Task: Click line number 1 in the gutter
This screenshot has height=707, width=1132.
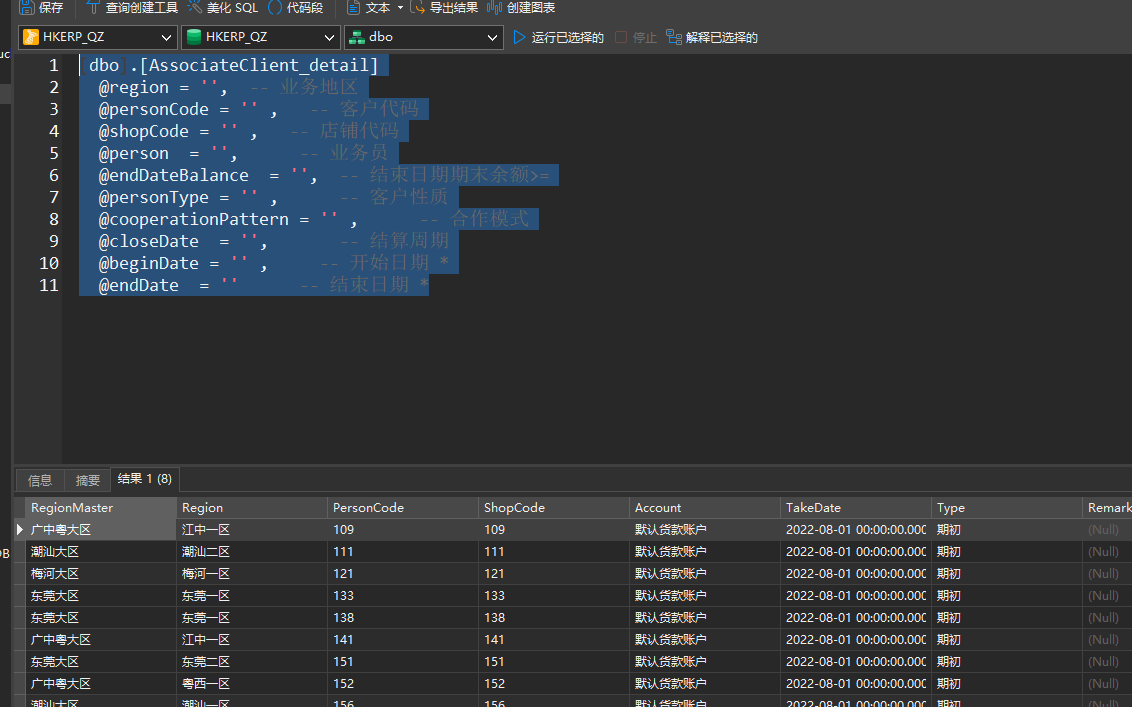Action: (x=53, y=65)
